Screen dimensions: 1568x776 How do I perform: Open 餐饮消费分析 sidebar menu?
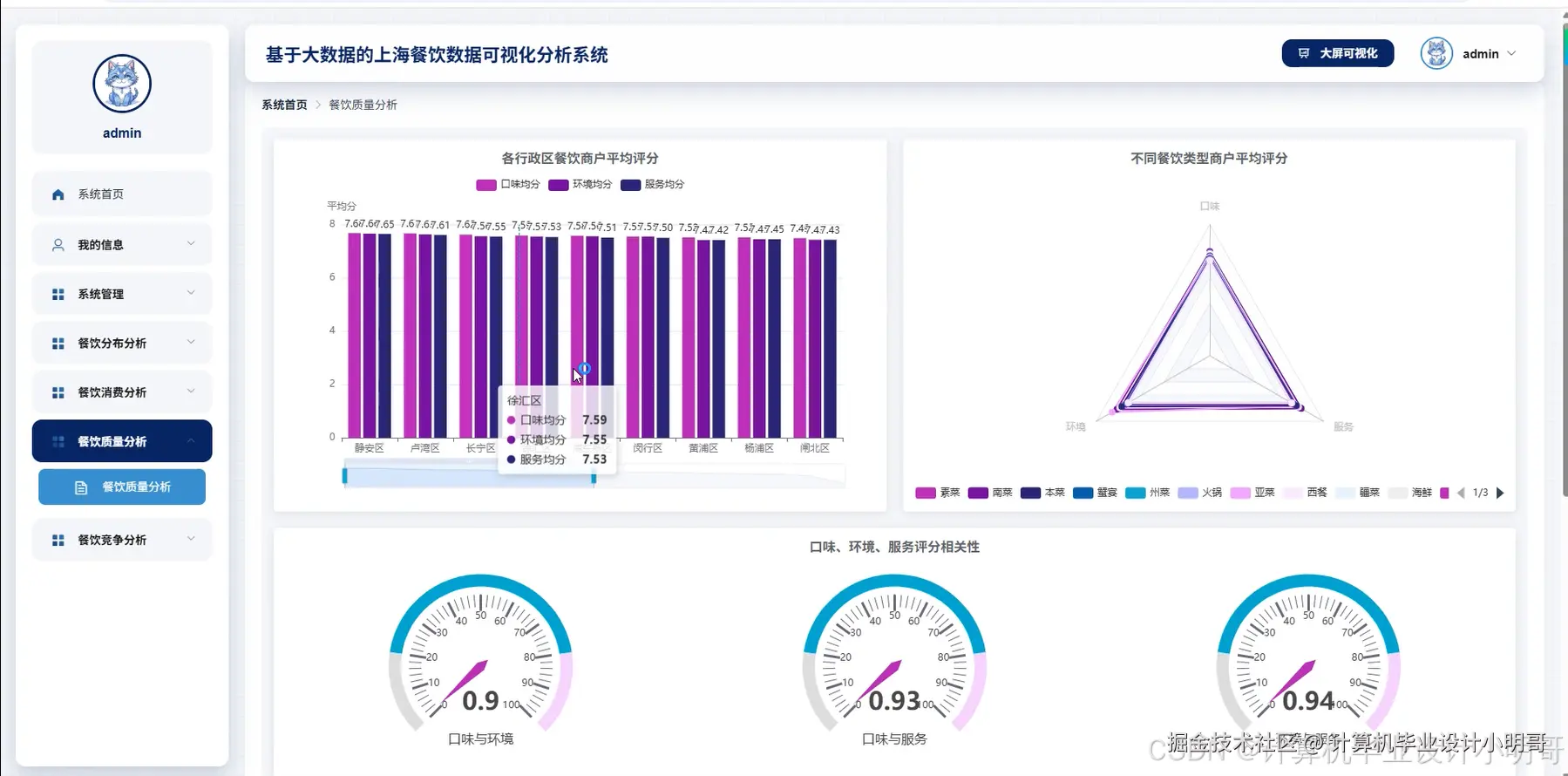(122, 392)
